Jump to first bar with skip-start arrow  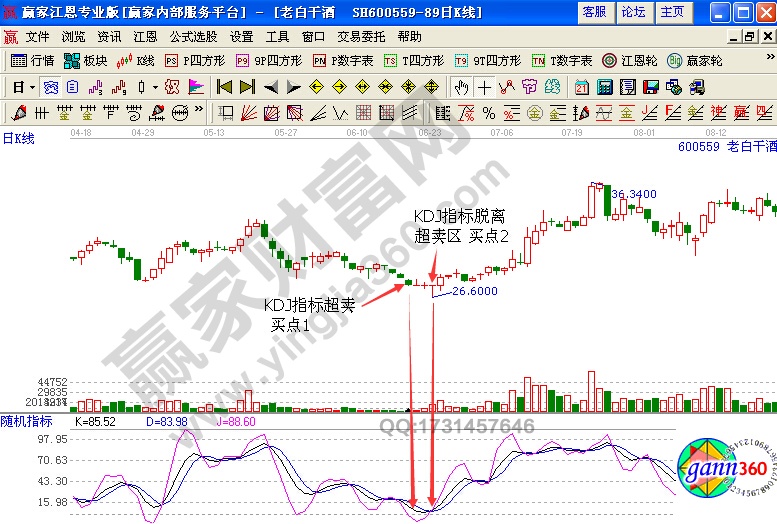(x=225, y=87)
